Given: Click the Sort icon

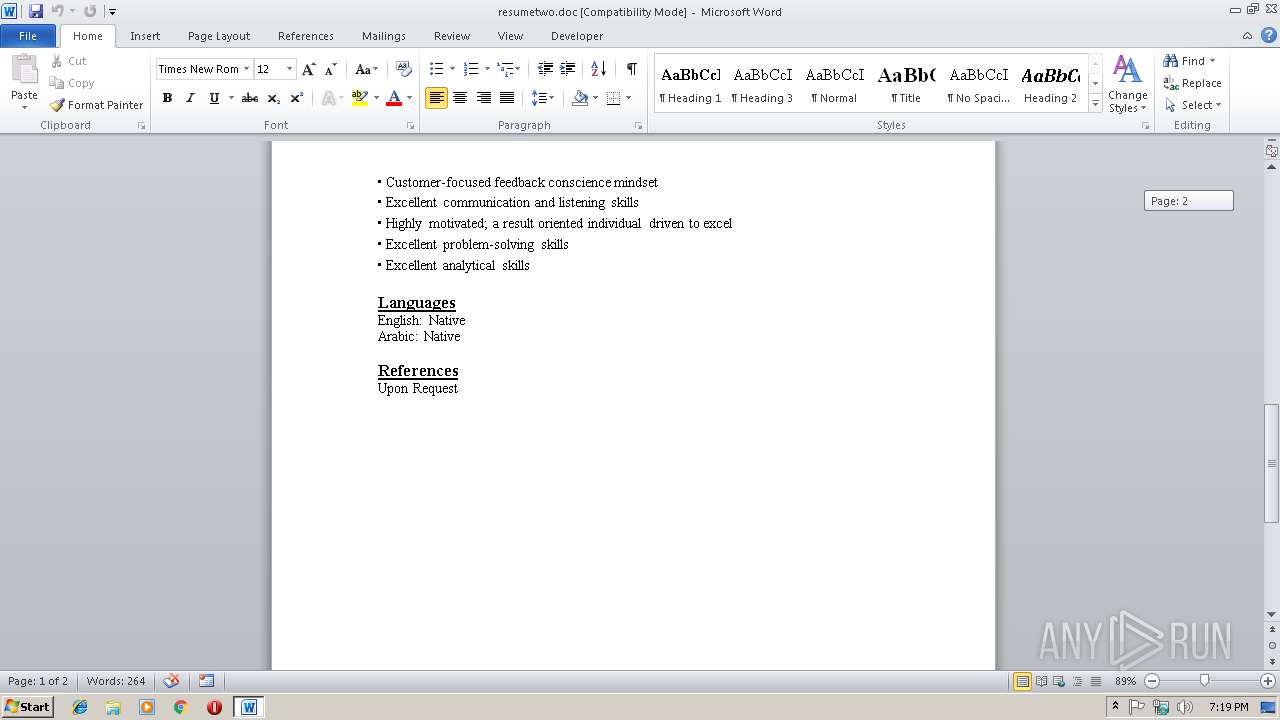Looking at the screenshot, I should tap(598, 69).
